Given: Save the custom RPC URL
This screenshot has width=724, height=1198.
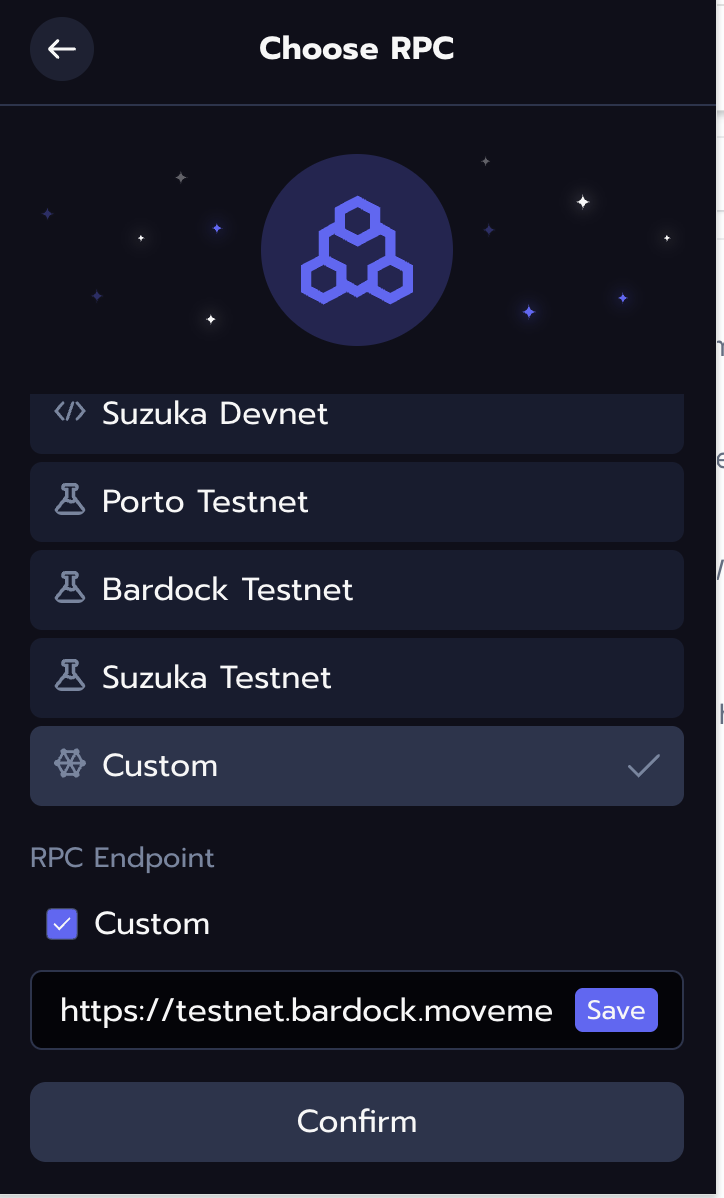Looking at the screenshot, I should [x=616, y=1010].
